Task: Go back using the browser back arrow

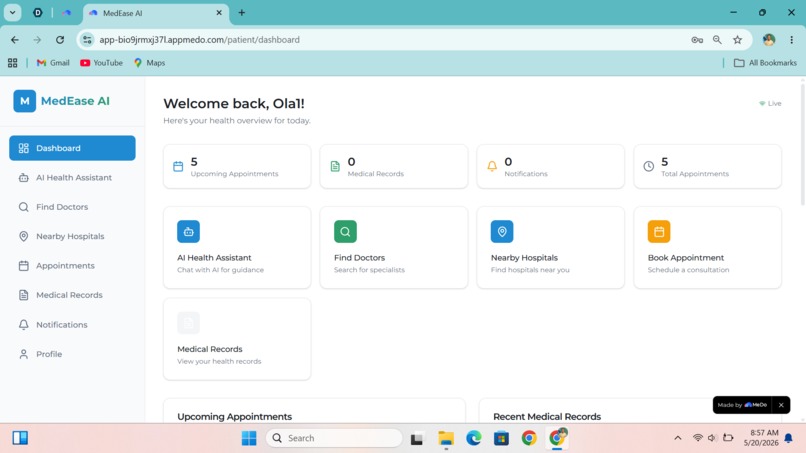Action: pos(15,40)
